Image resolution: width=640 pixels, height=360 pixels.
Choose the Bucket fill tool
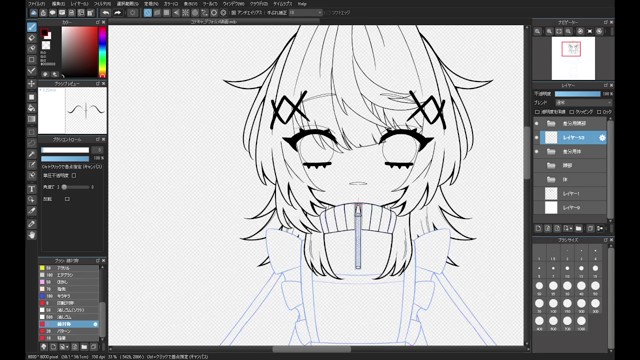(x=31, y=108)
